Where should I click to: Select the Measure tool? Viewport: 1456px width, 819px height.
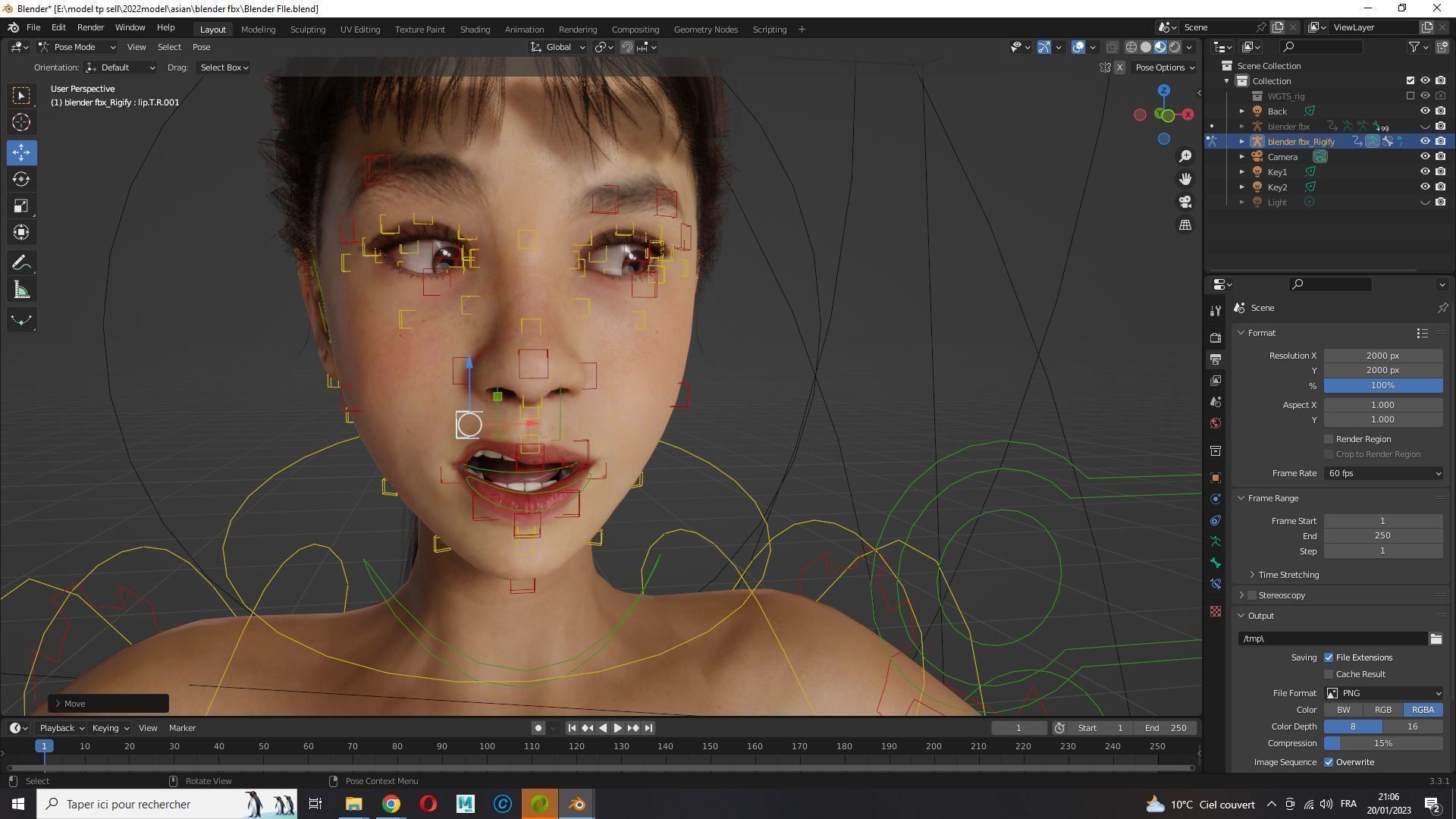pos(21,290)
